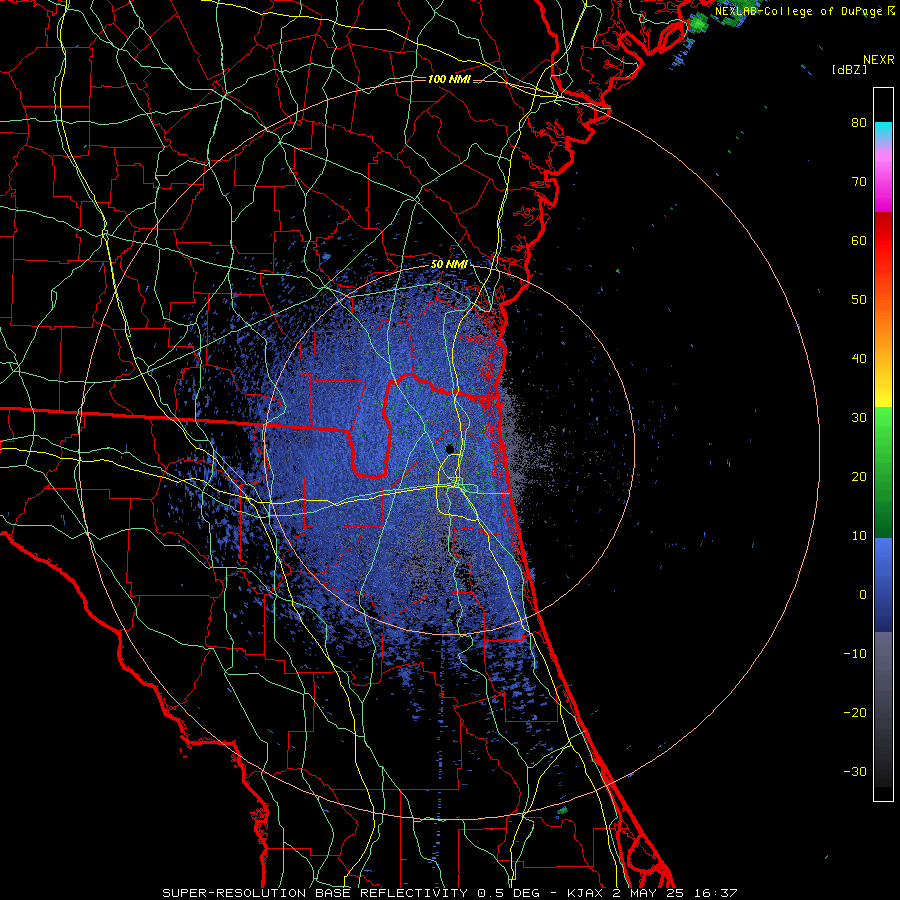Click the NEXR label above the color scale
900x900 pixels.
pos(878,60)
